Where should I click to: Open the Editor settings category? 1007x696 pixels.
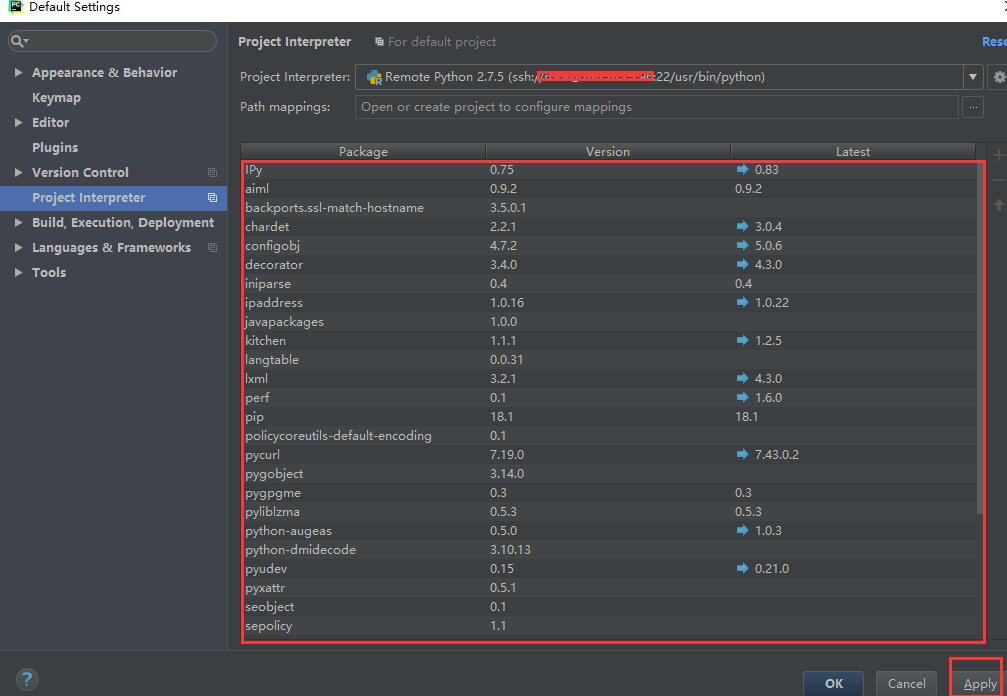pos(51,123)
